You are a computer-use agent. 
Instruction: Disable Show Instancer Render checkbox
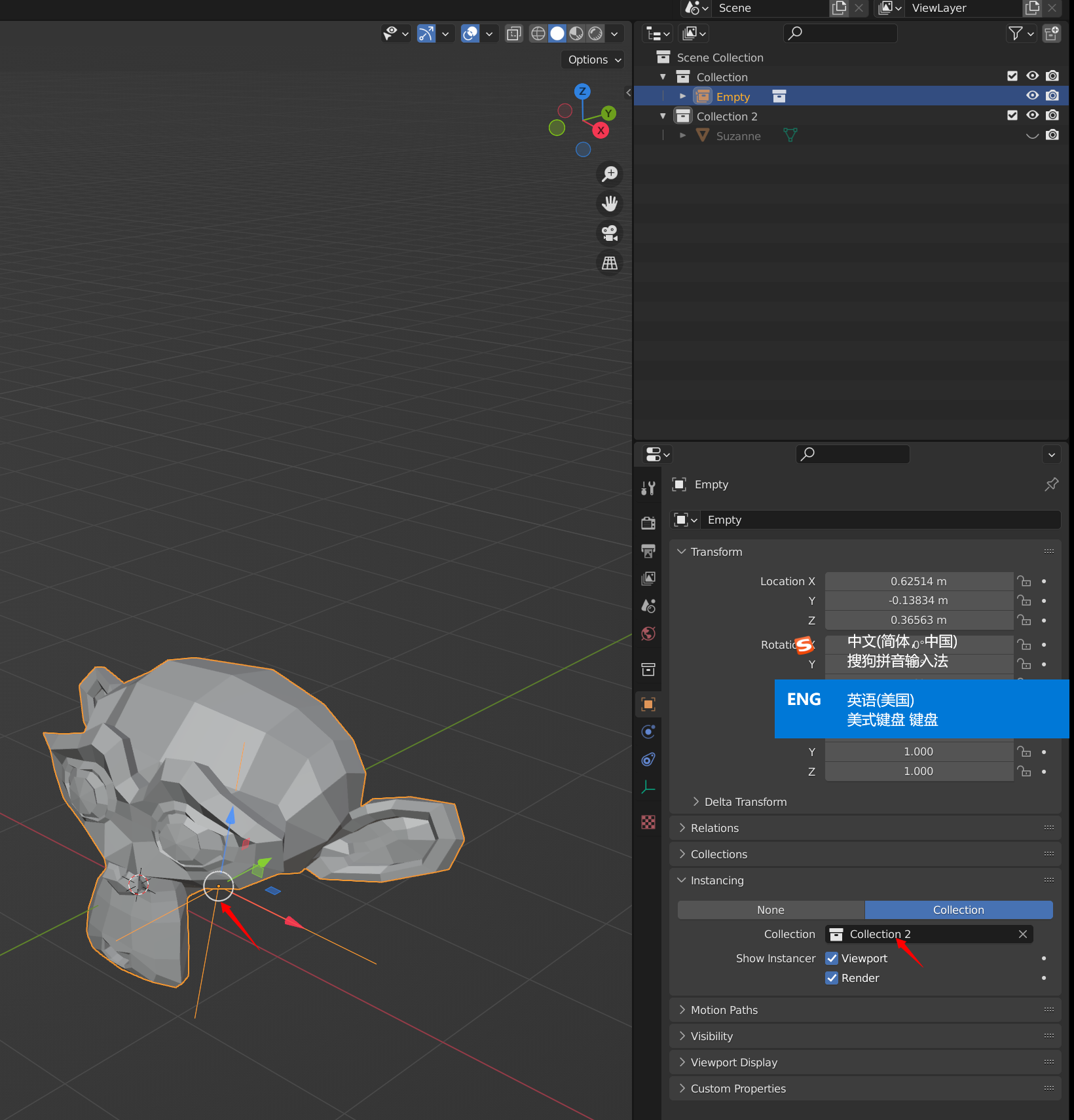click(832, 978)
